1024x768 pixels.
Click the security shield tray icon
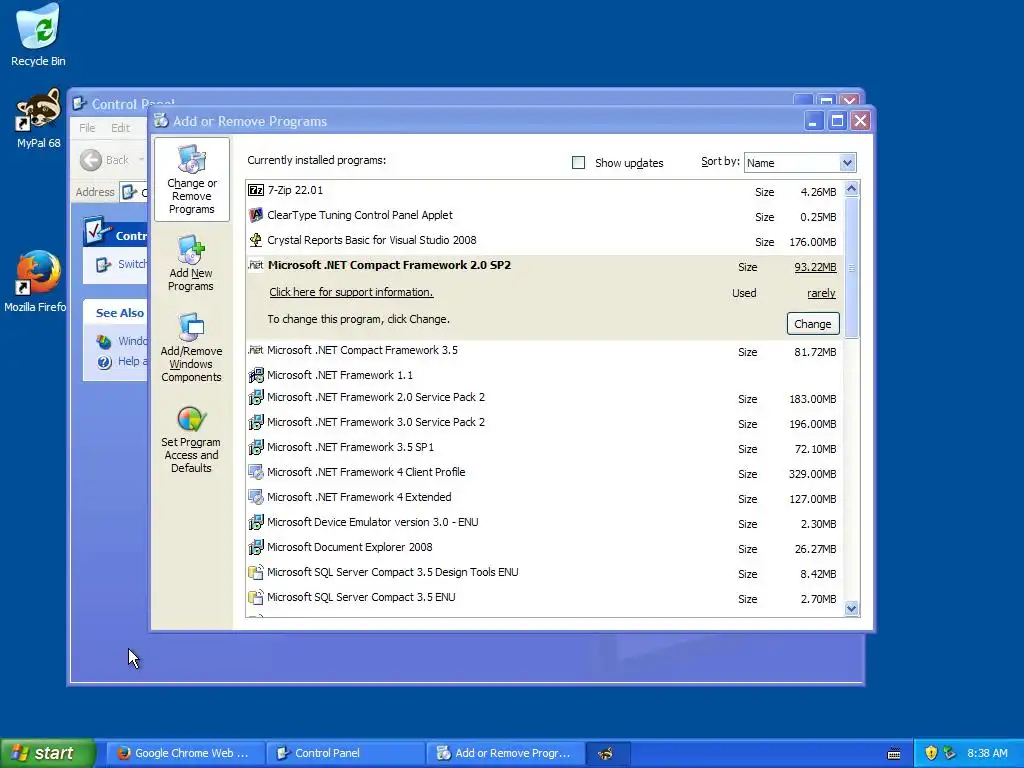tap(931, 753)
